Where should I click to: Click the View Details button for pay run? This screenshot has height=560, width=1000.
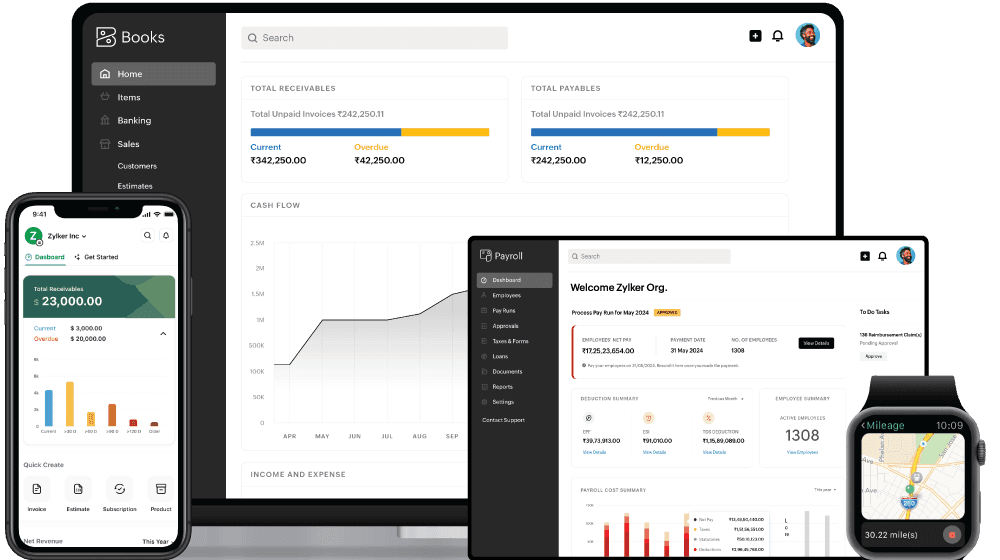(815, 343)
